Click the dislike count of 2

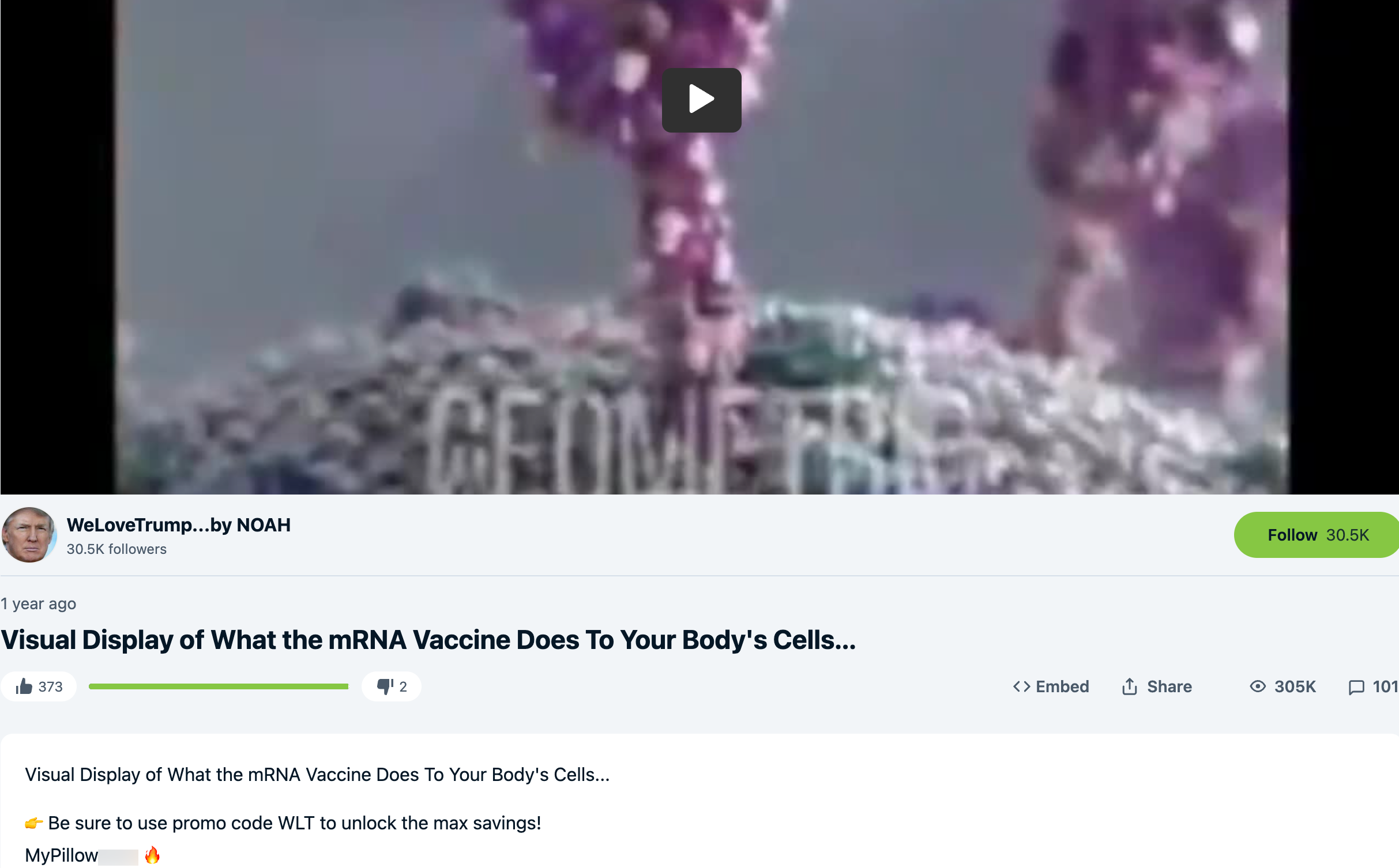pyautogui.click(x=403, y=686)
